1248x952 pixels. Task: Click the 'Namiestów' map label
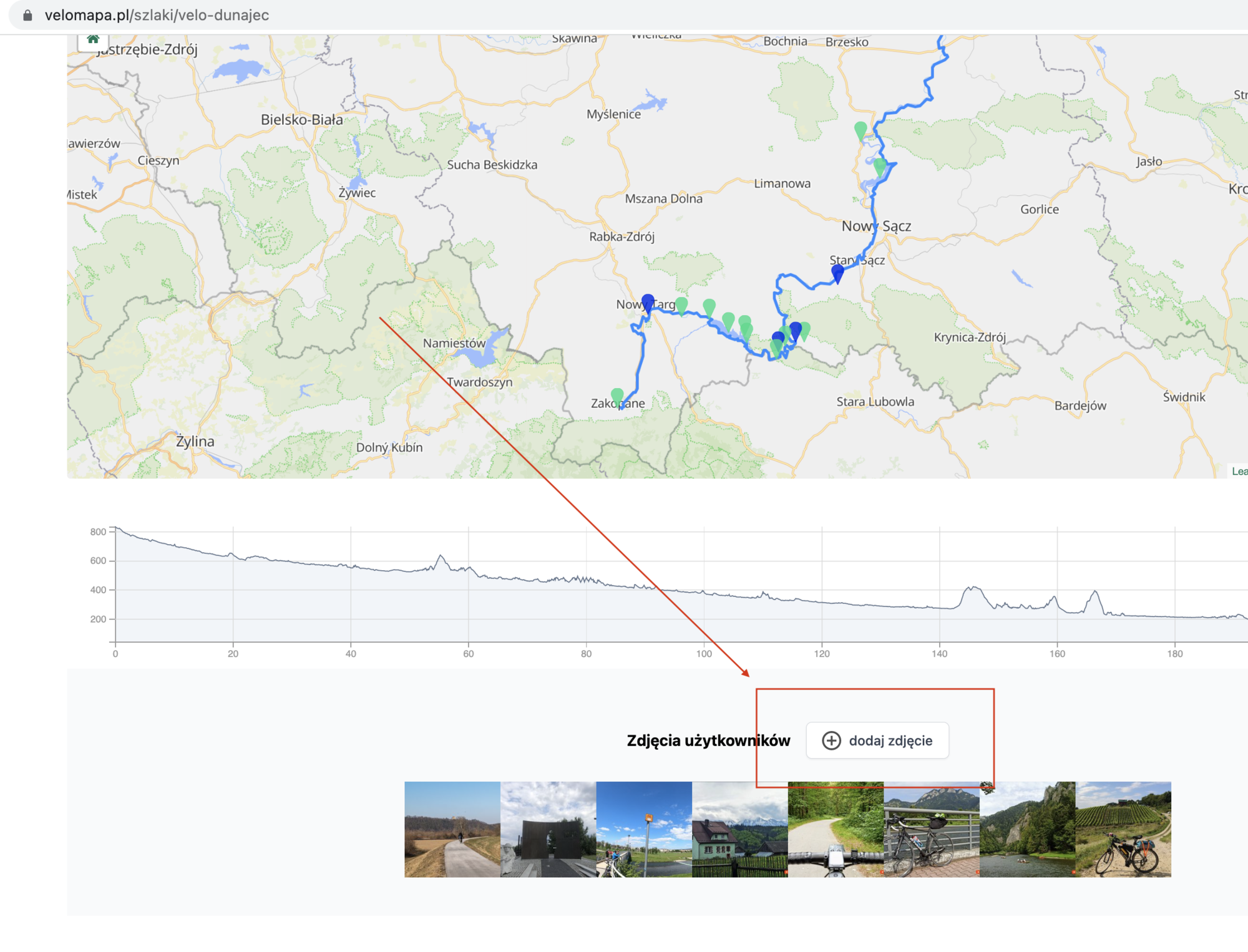coord(454,343)
